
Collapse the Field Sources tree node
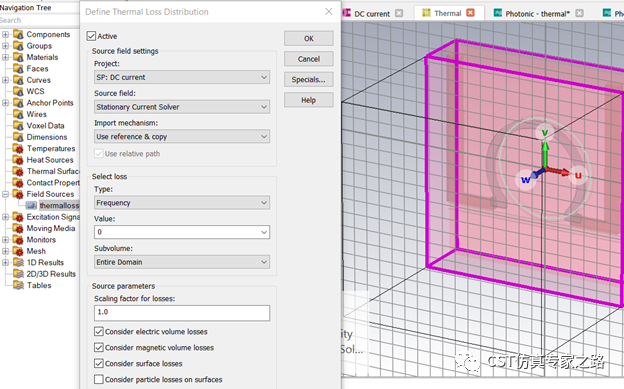[6, 194]
